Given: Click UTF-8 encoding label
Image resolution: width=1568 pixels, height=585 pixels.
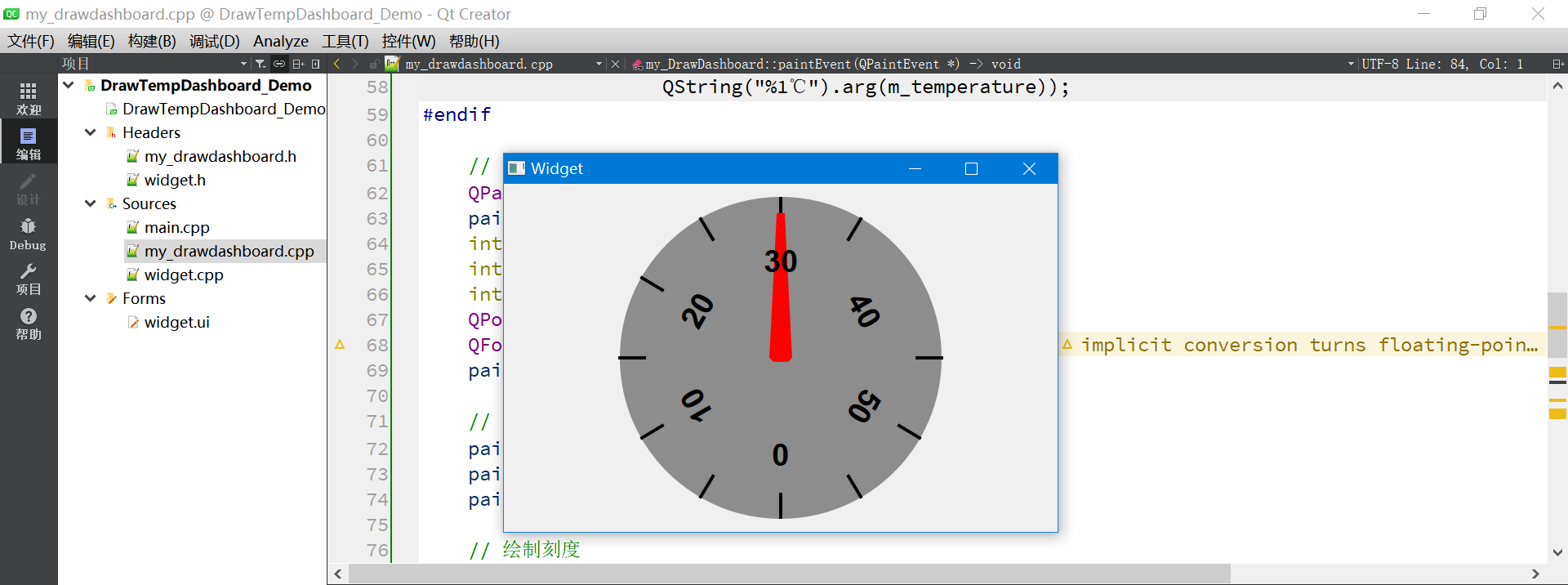Looking at the screenshot, I should coord(1380,64).
